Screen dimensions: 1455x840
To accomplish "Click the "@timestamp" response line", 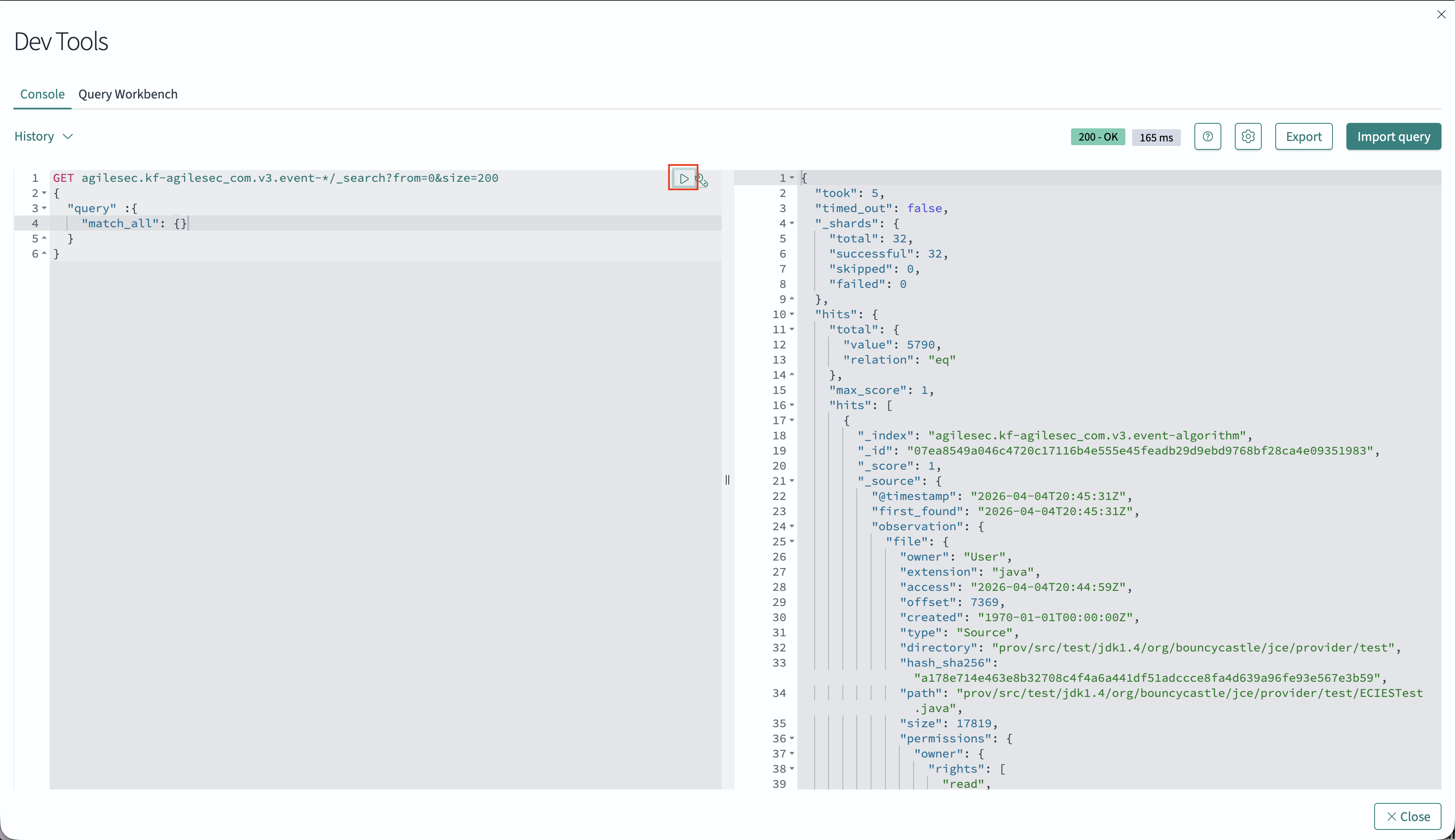I will (1001, 496).
